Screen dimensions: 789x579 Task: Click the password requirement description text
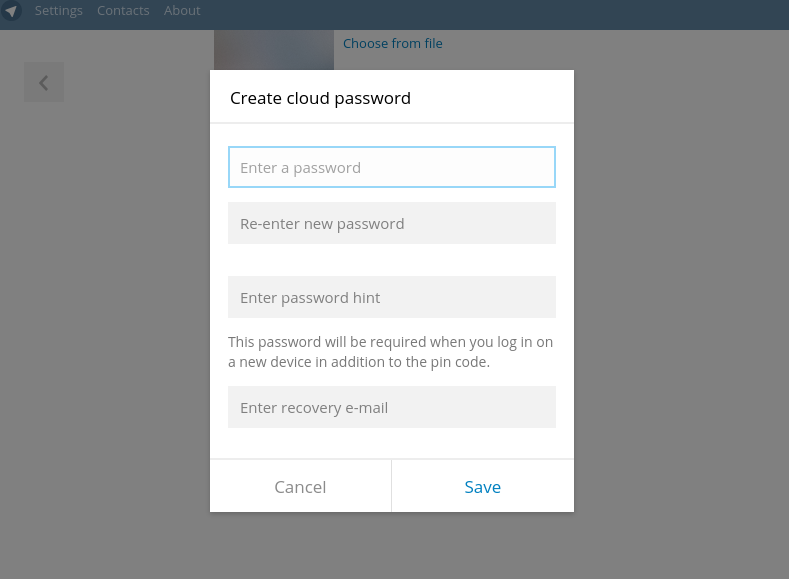pos(390,352)
